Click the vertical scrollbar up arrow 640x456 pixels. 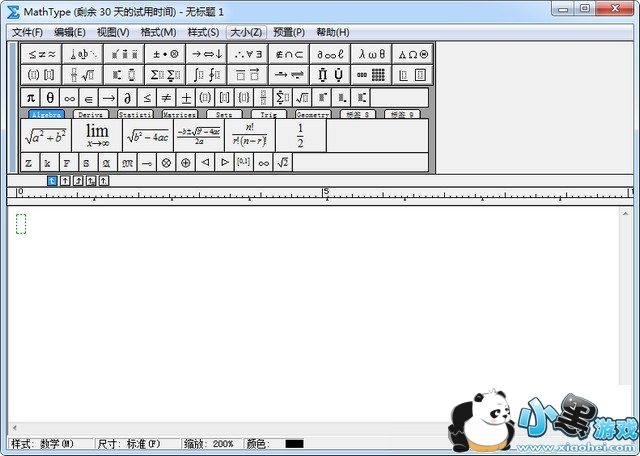[625, 214]
